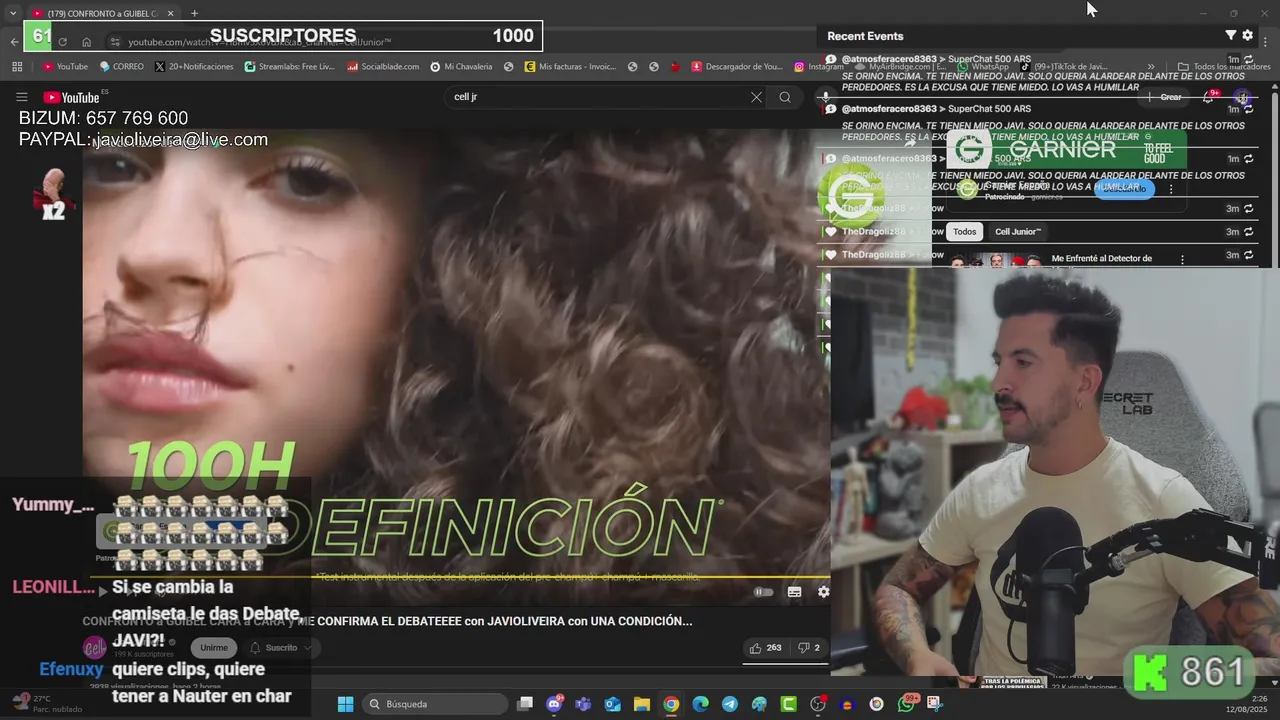Open YouTube notifications bell
Image resolution: width=1280 pixels, height=720 pixels.
[1209, 97]
